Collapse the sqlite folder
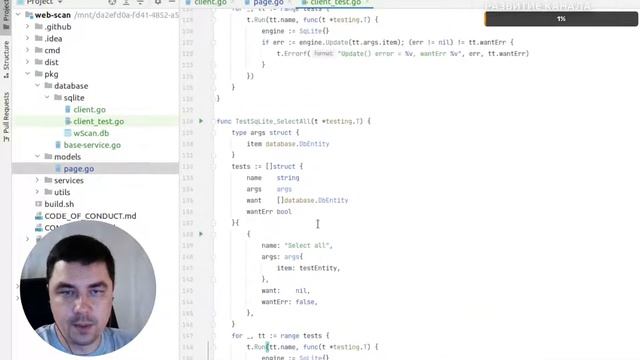 coord(47,98)
